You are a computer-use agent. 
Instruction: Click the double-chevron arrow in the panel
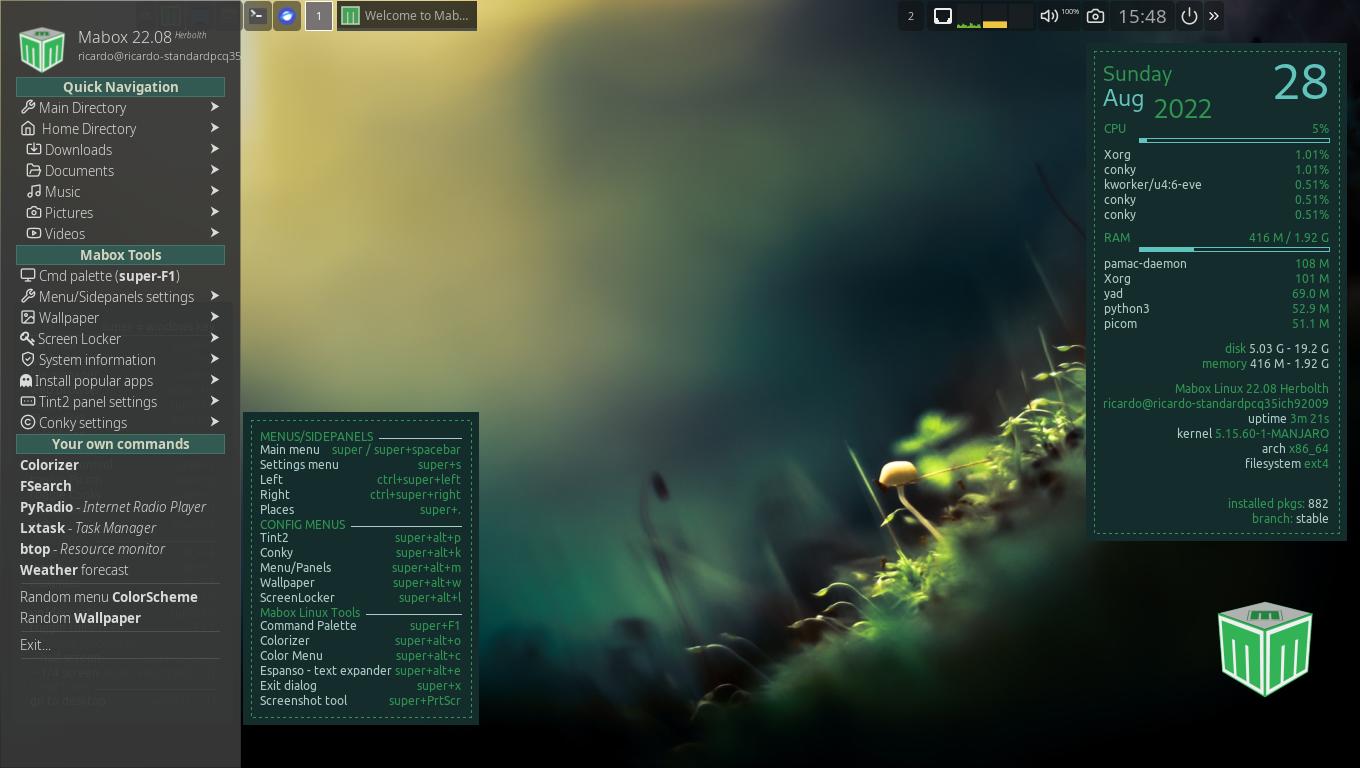click(1214, 16)
